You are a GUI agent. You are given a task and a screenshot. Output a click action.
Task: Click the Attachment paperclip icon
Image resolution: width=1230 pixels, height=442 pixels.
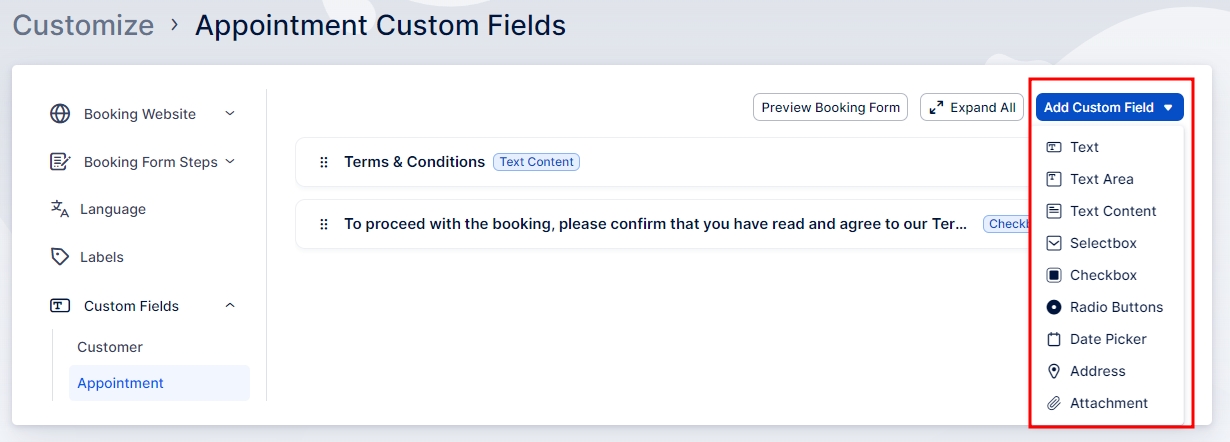click(x=1053, y=403)
